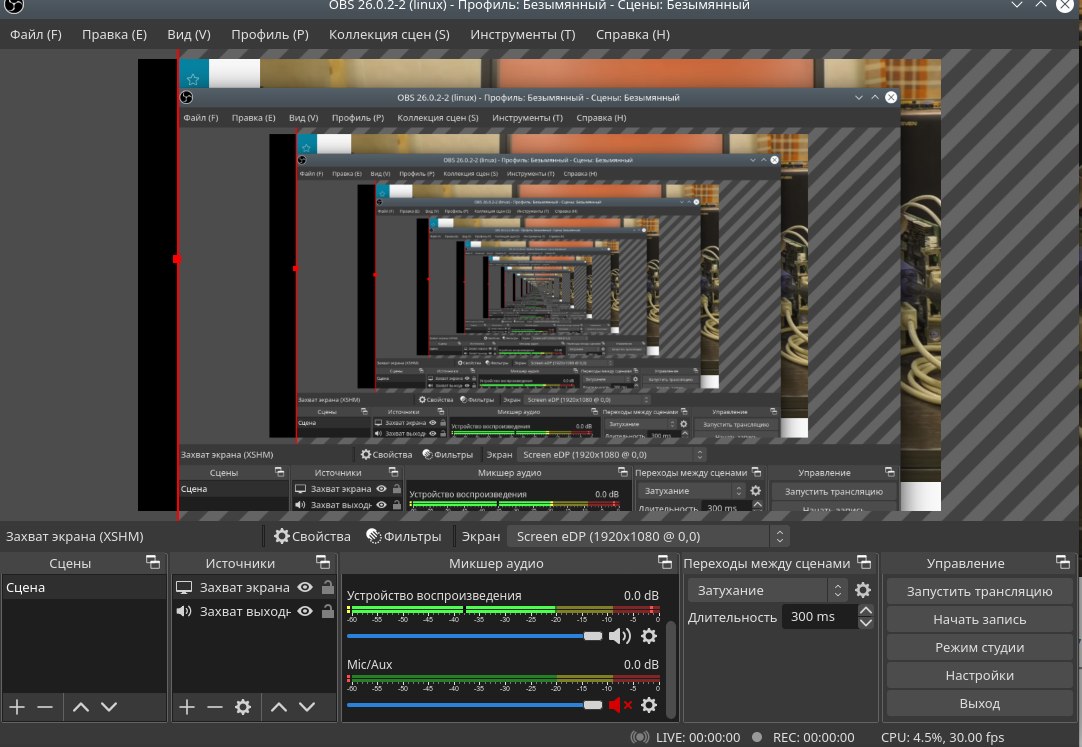Toggle visibility of Захват экрана source
1082x747 pixels.
305,587
